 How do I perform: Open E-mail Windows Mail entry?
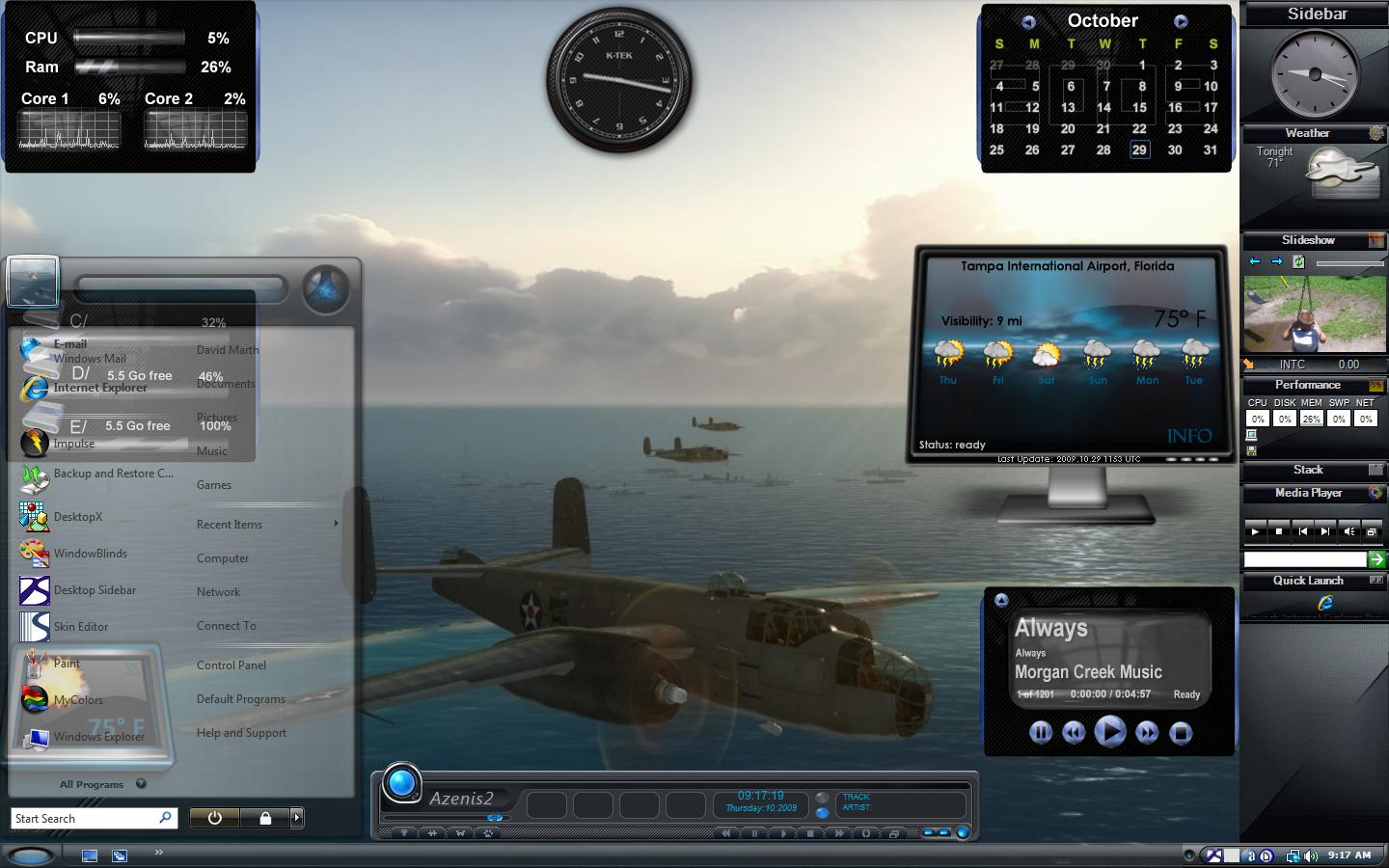click(x=73, y=351)
